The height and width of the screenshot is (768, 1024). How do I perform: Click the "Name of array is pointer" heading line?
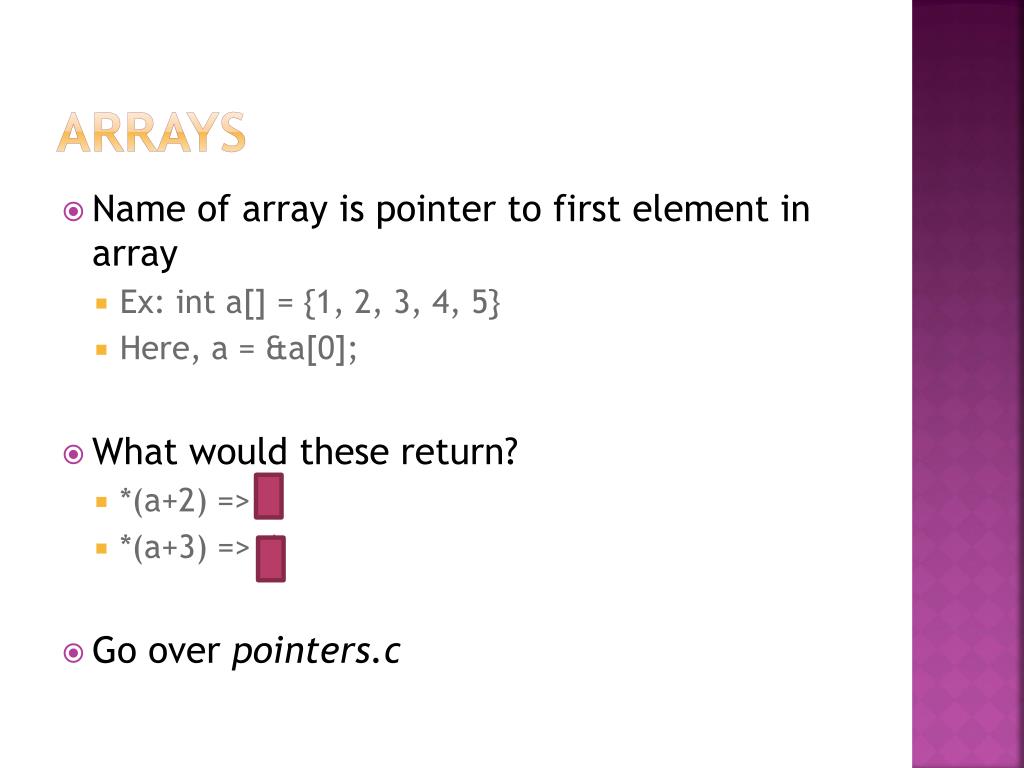pos(450,210)
